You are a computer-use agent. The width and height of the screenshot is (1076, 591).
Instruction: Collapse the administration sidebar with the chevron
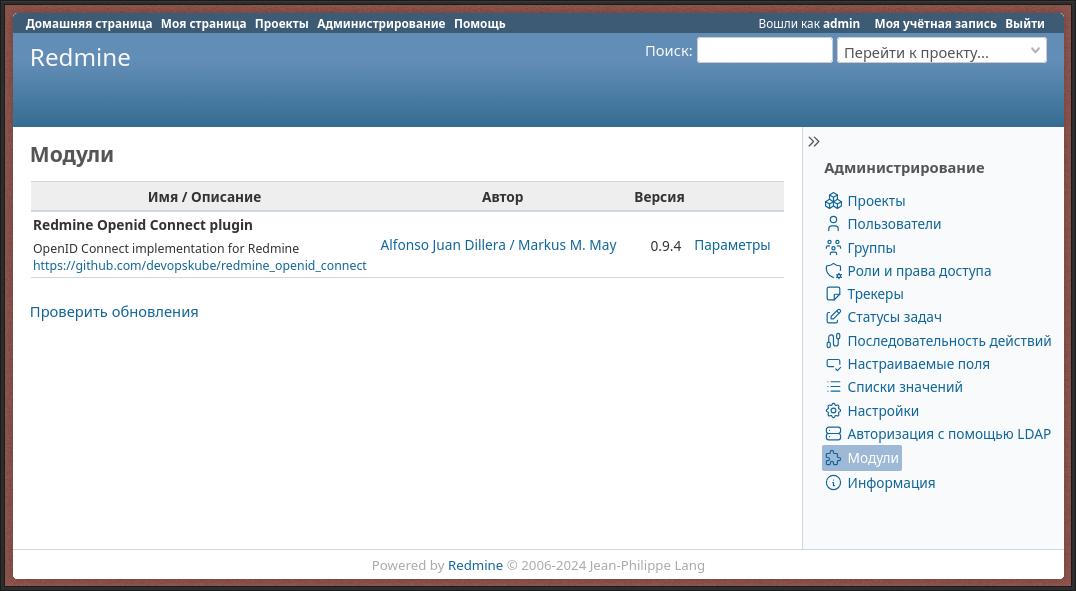click(x=814, y=142)
